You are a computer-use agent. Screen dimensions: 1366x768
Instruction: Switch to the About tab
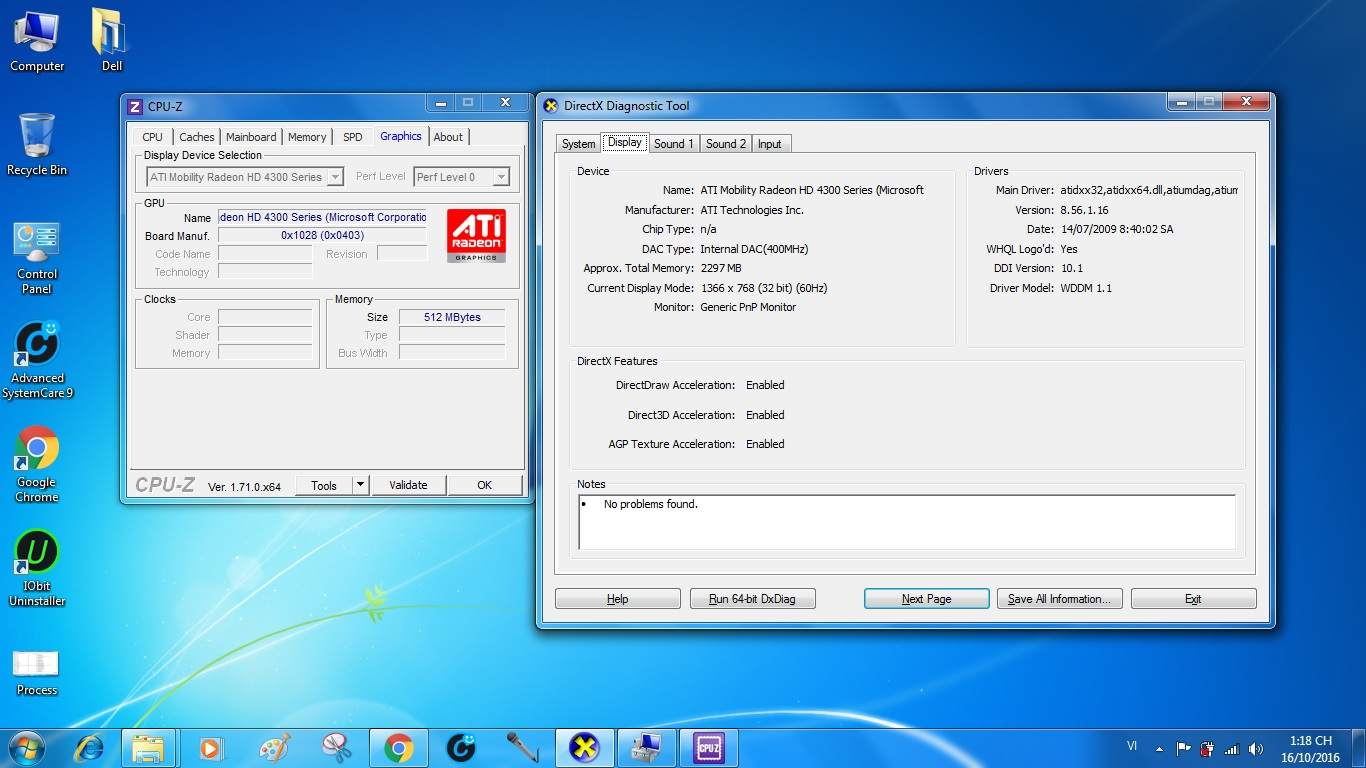pyautogui.click(x=448, y=137)
